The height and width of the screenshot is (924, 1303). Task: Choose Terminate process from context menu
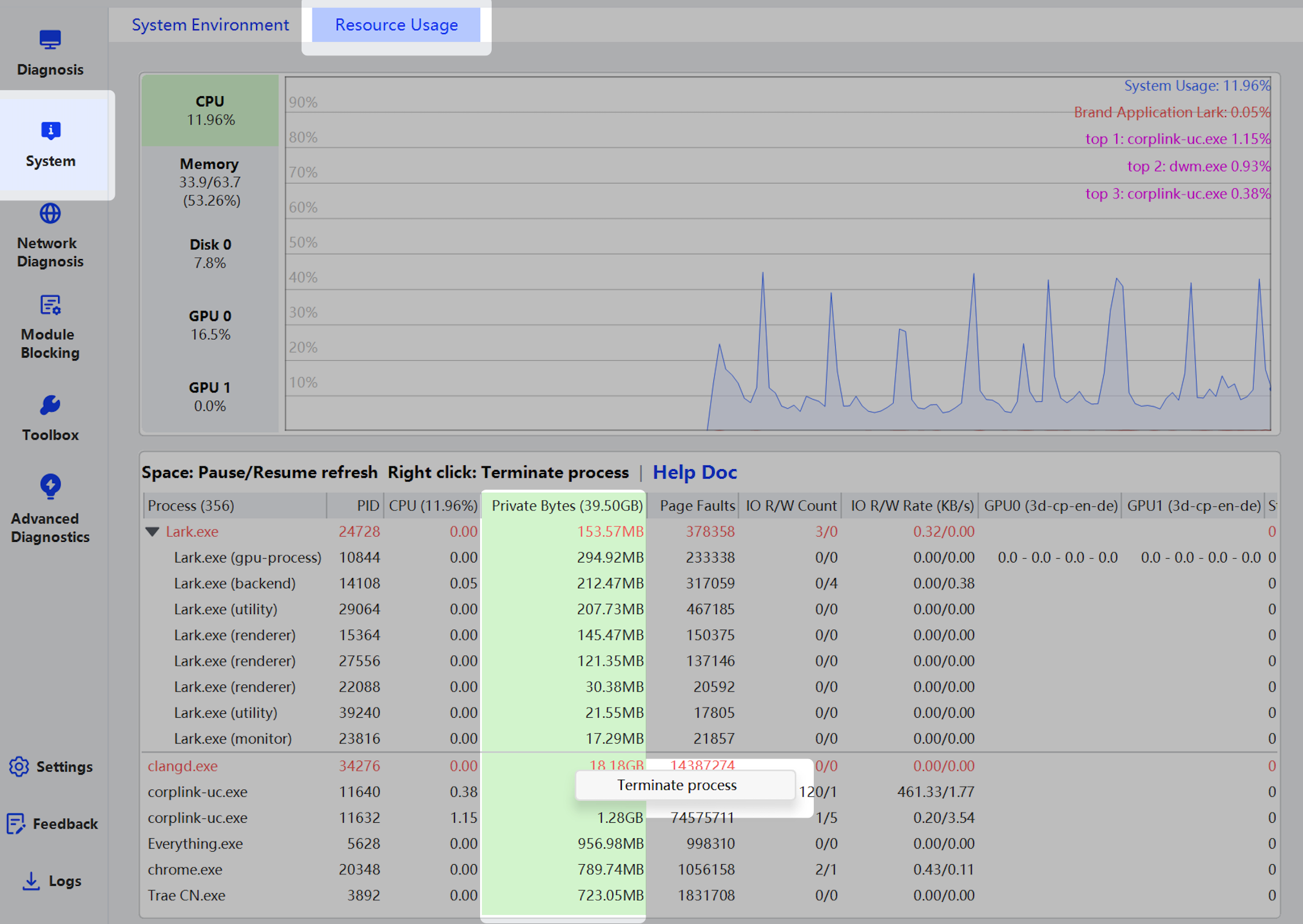[x=685, y=785]
